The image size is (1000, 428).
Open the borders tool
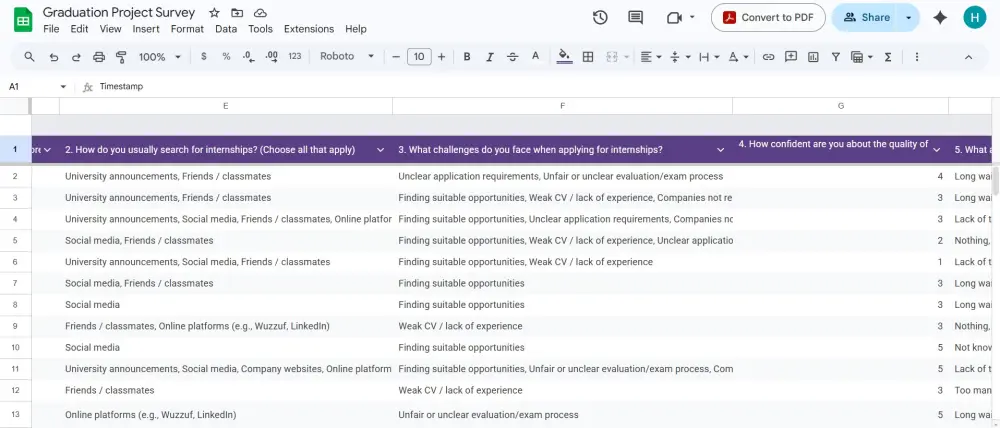pos(588,57)
